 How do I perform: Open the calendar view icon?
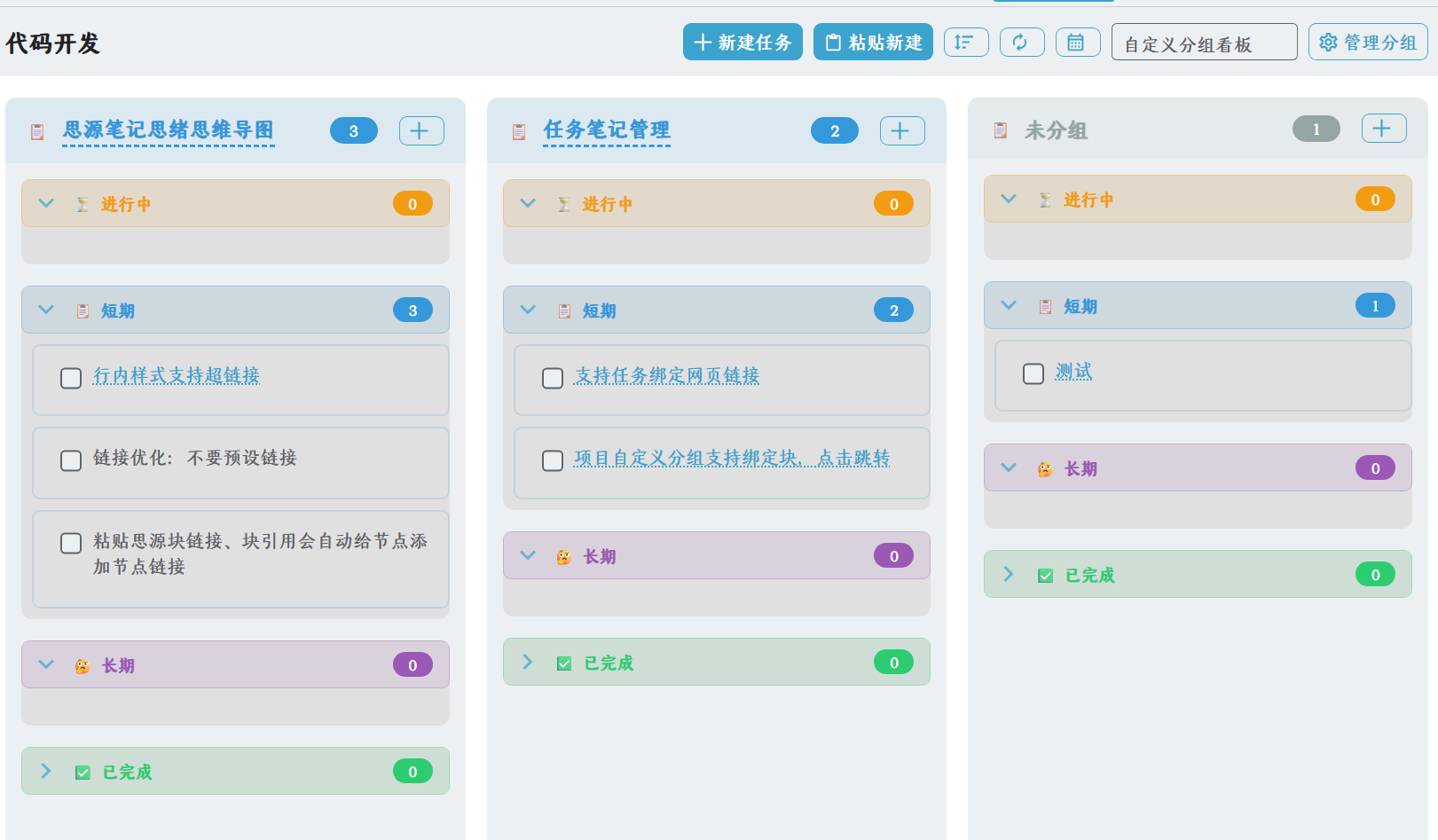[1077, 43]
